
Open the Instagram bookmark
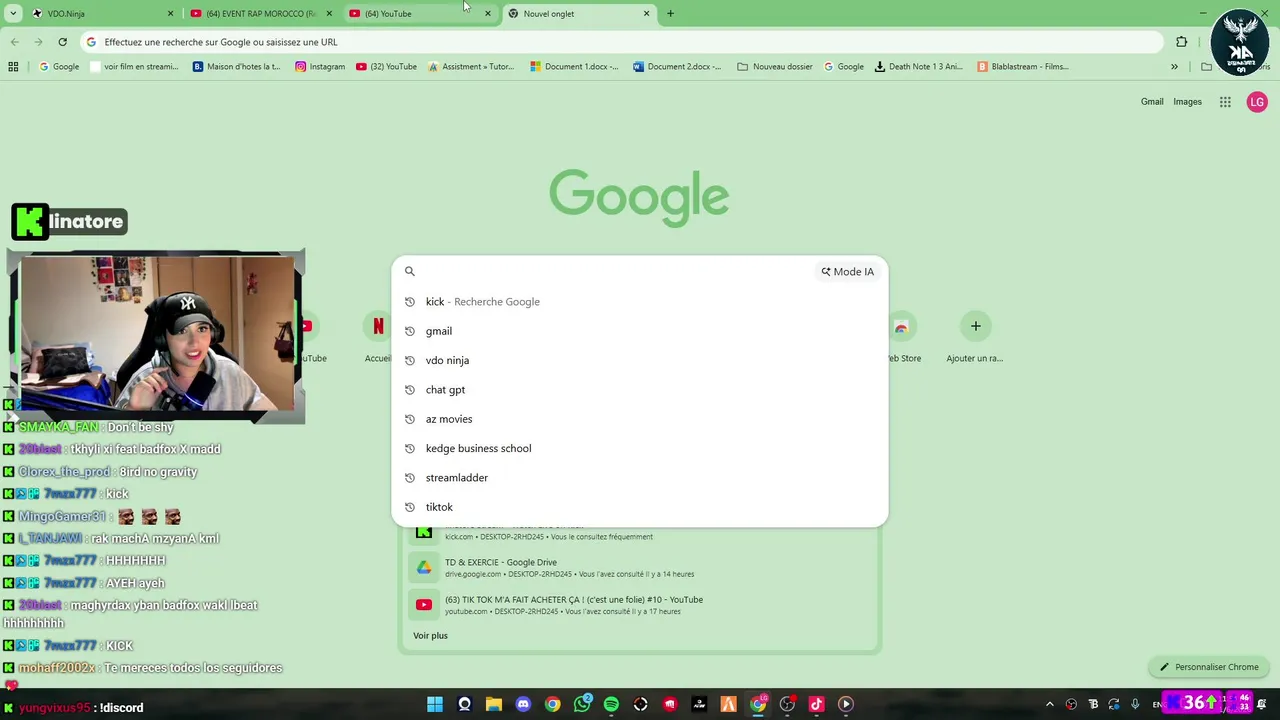[x=320, y=67]
